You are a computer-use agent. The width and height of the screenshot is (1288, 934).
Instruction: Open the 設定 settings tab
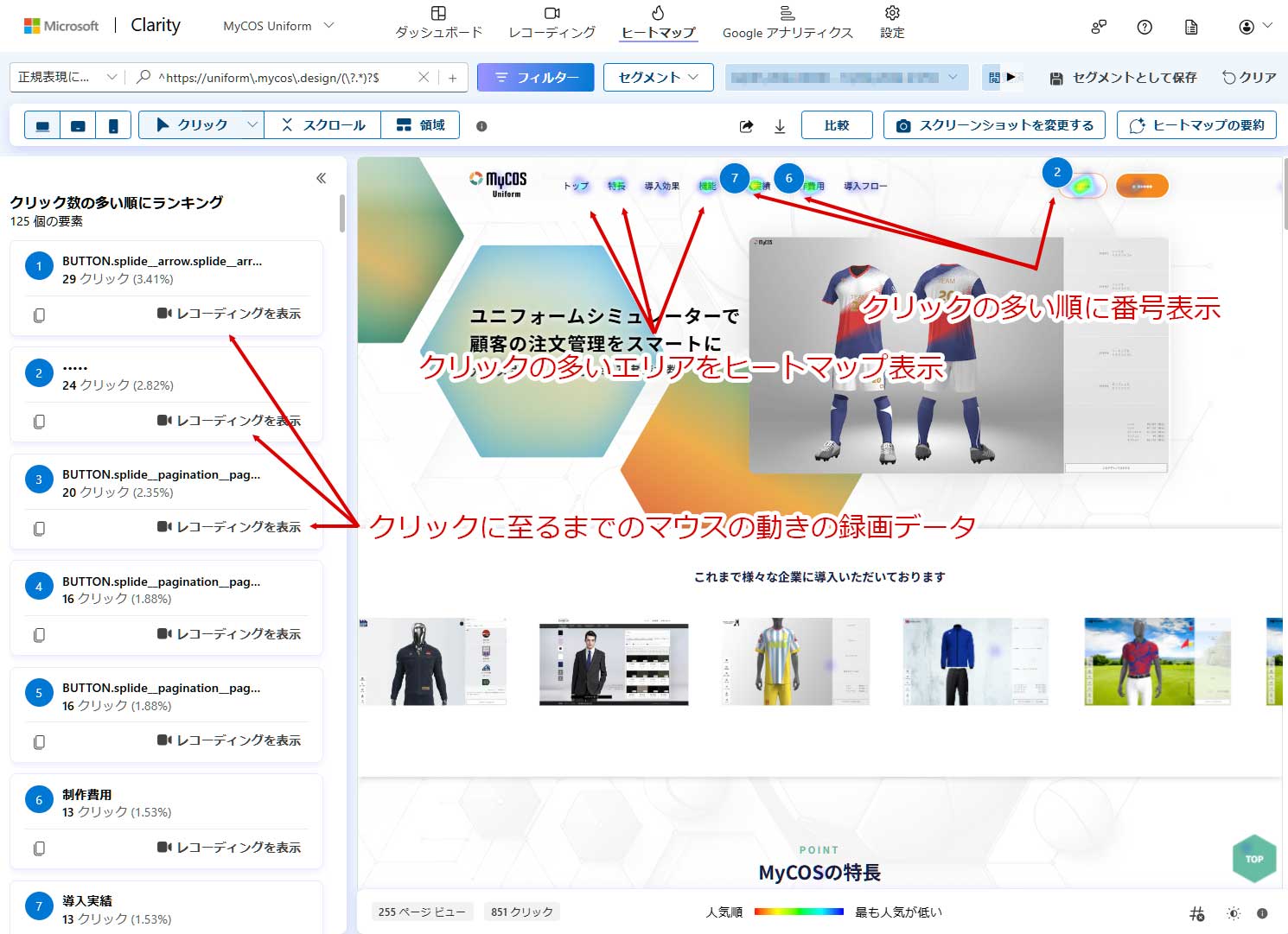(892, 22)
